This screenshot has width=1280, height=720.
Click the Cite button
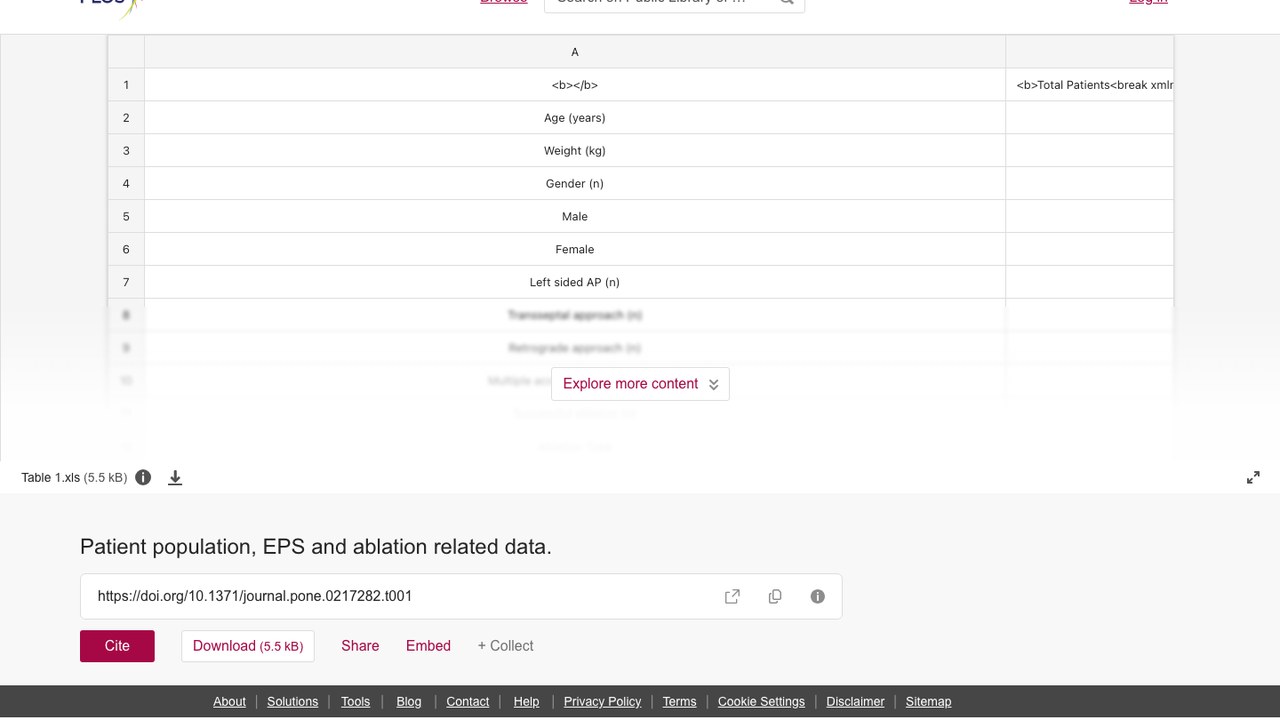click(117, 646)
